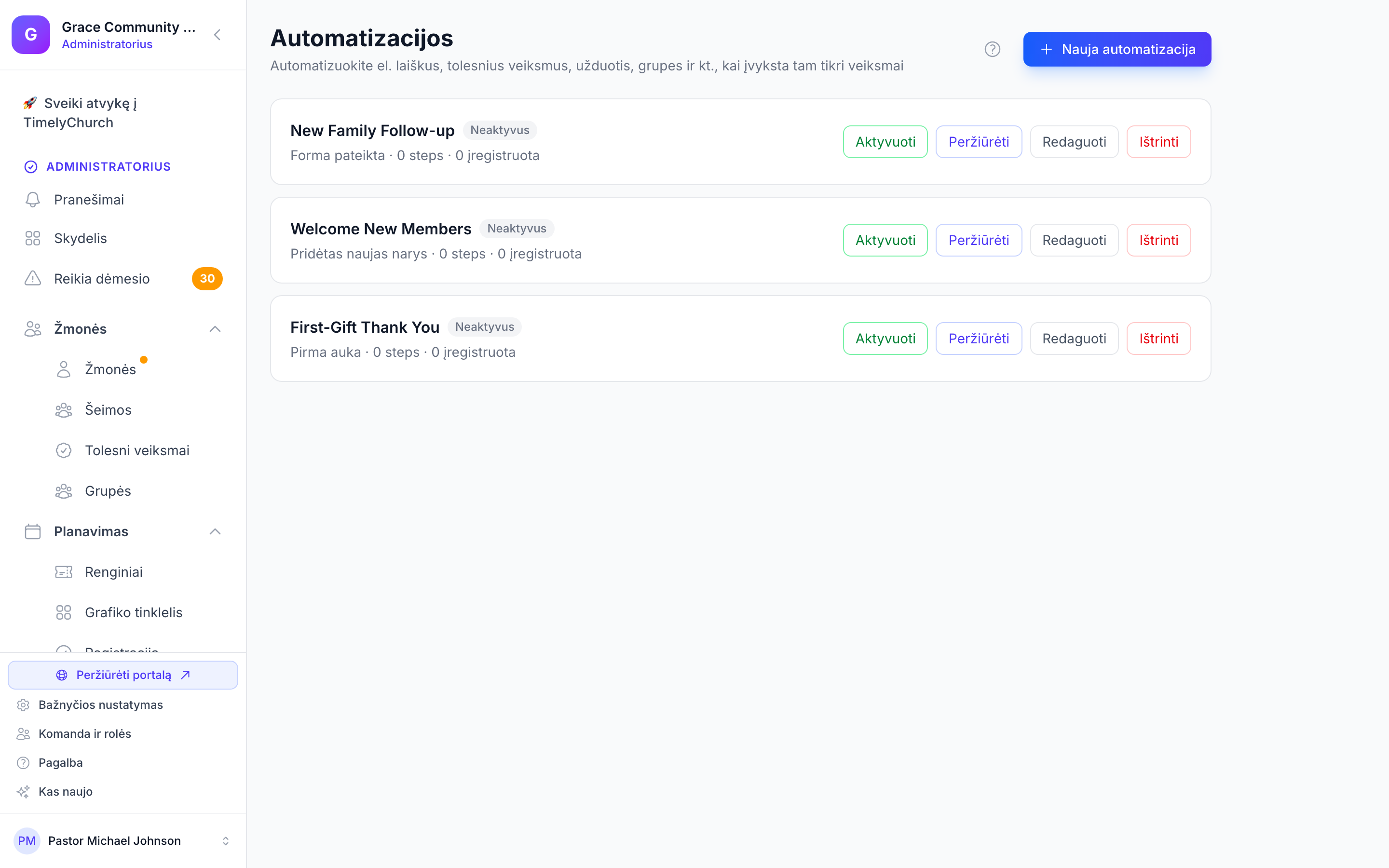1389x868 pixels.
Task: Click the Kas naujo sparkle icon
Action: point(23,791)
